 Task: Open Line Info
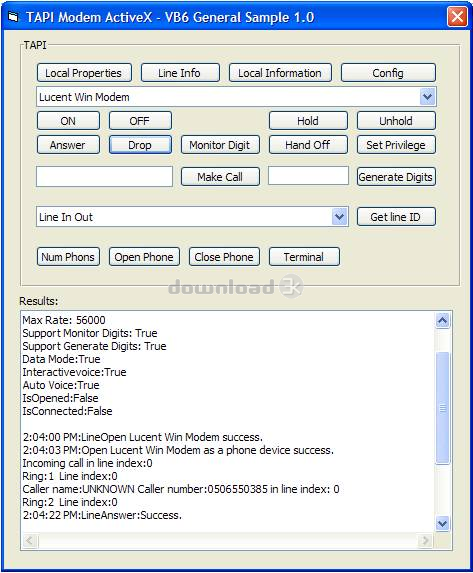point(180,73)
